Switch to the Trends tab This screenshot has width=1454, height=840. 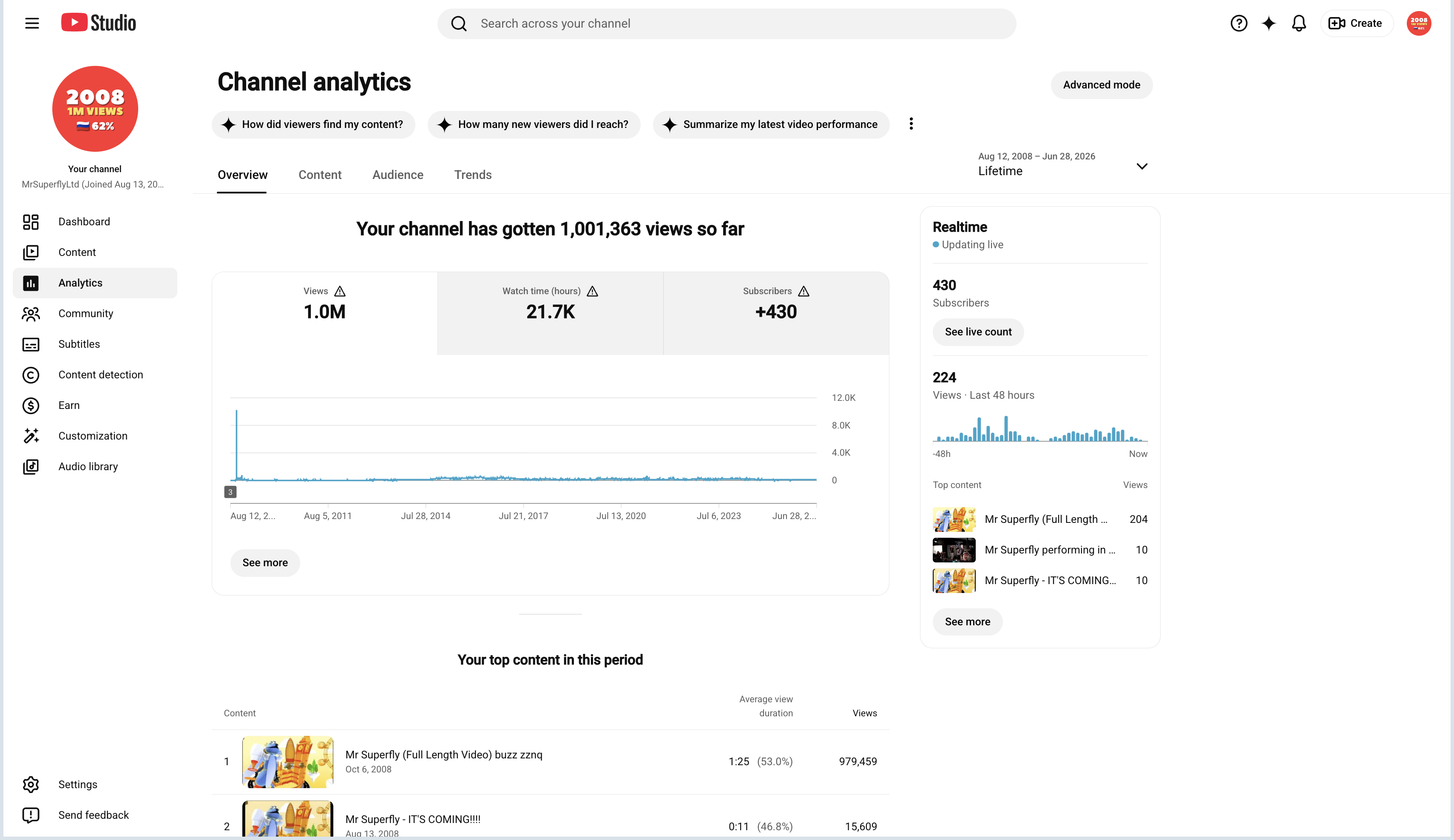(473, 175)
